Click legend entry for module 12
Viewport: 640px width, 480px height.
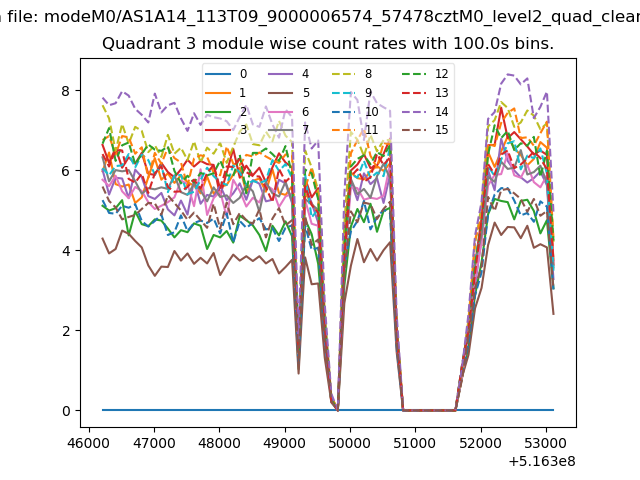click(x=425, y=74)
